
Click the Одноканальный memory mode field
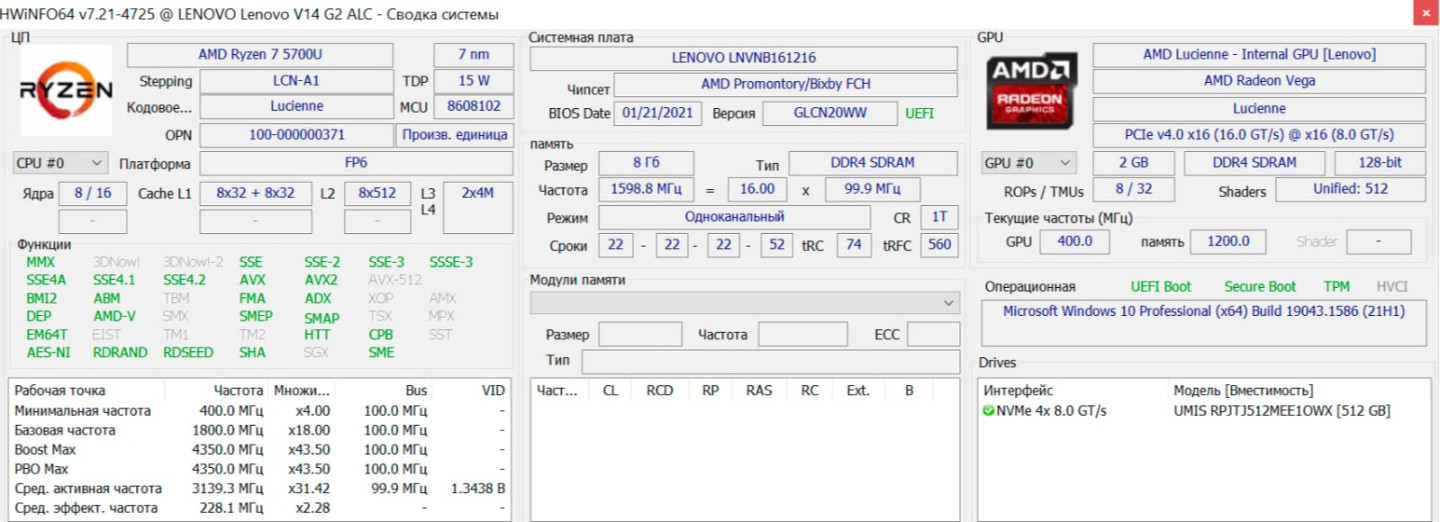click(x=734, y=217)
